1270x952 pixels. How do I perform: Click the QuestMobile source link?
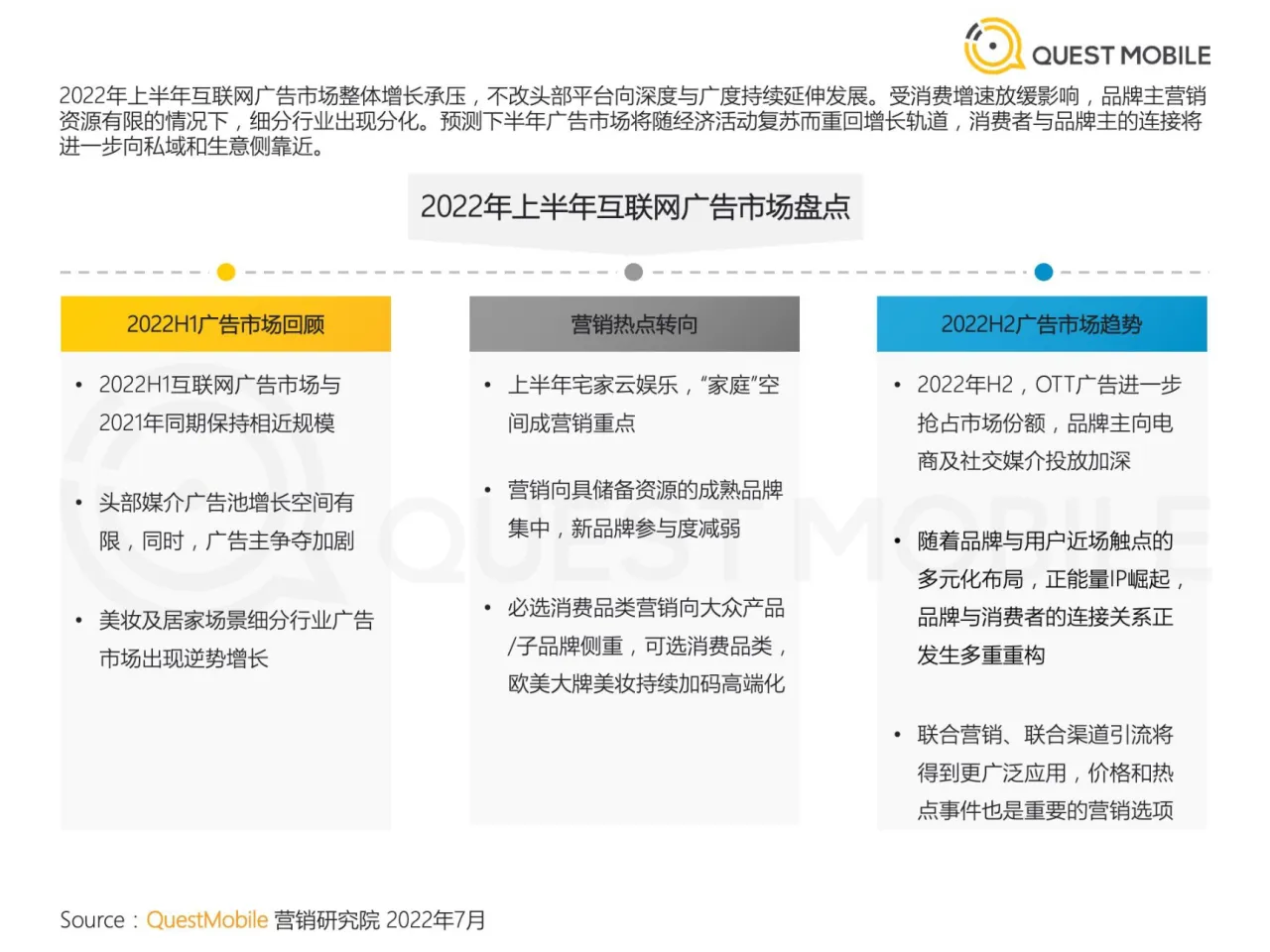[x=206, y=920]
